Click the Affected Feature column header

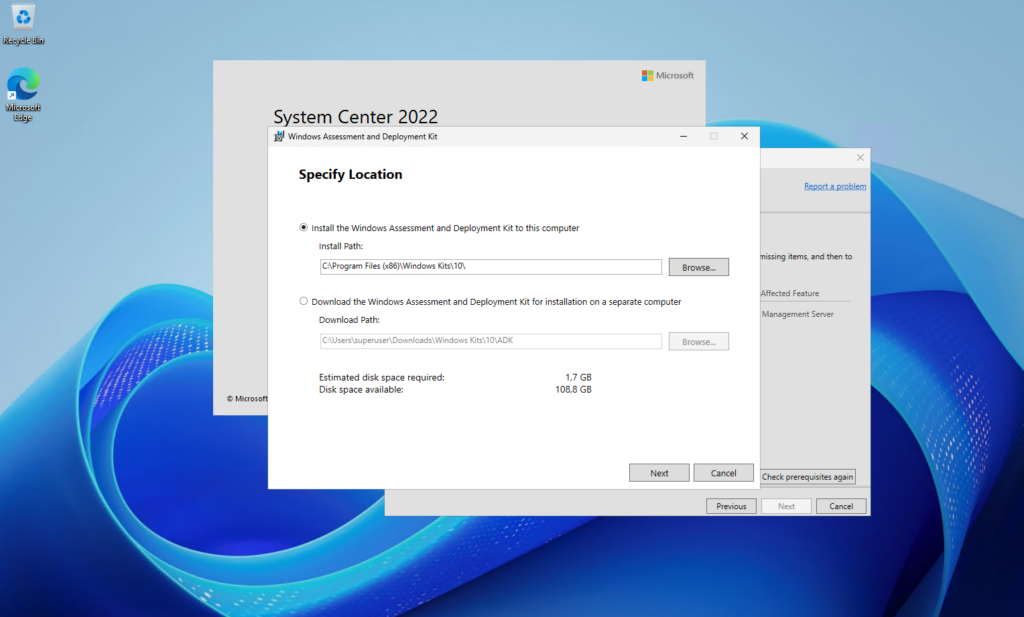pos(790,293)
